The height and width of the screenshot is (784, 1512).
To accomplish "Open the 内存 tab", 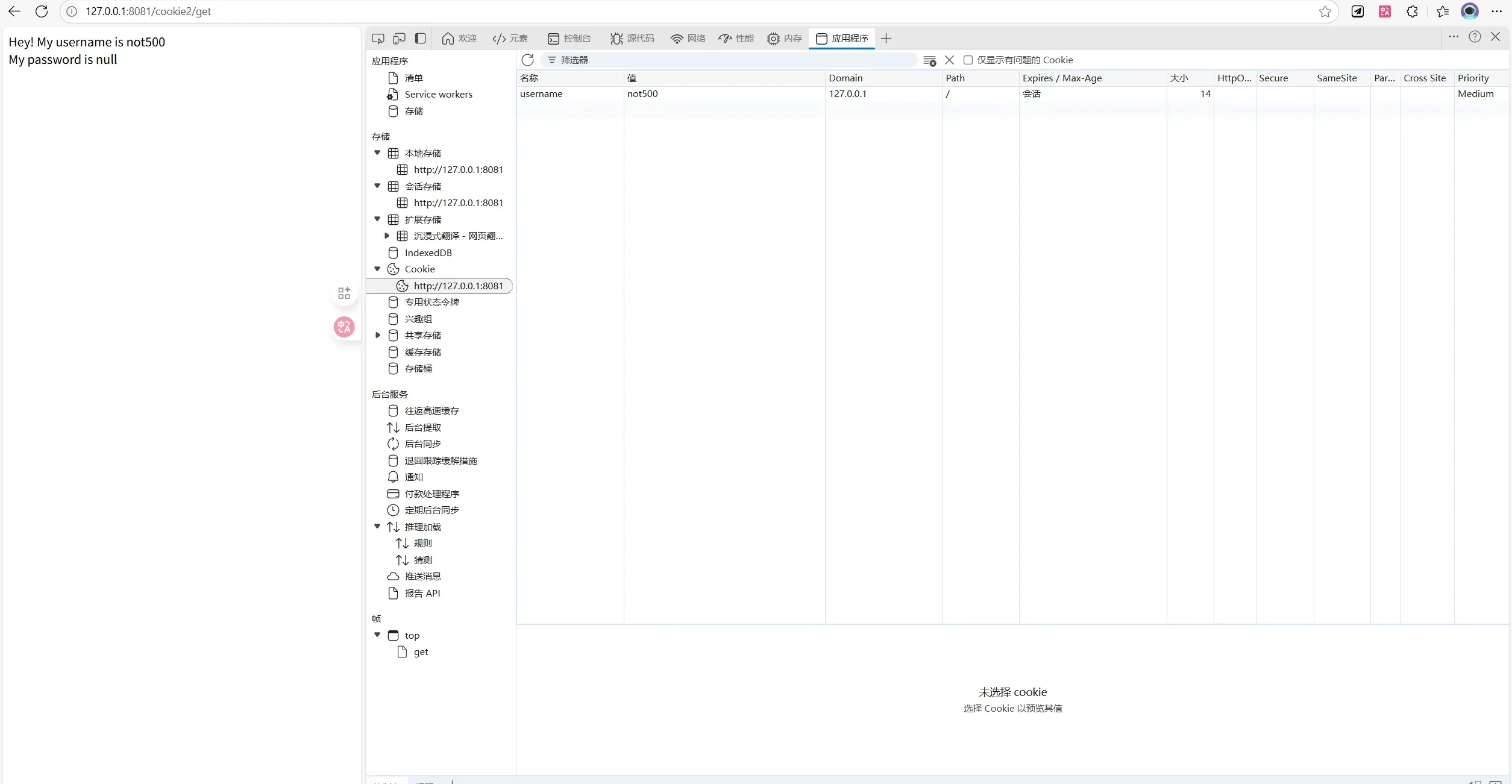I will point(784,39).
